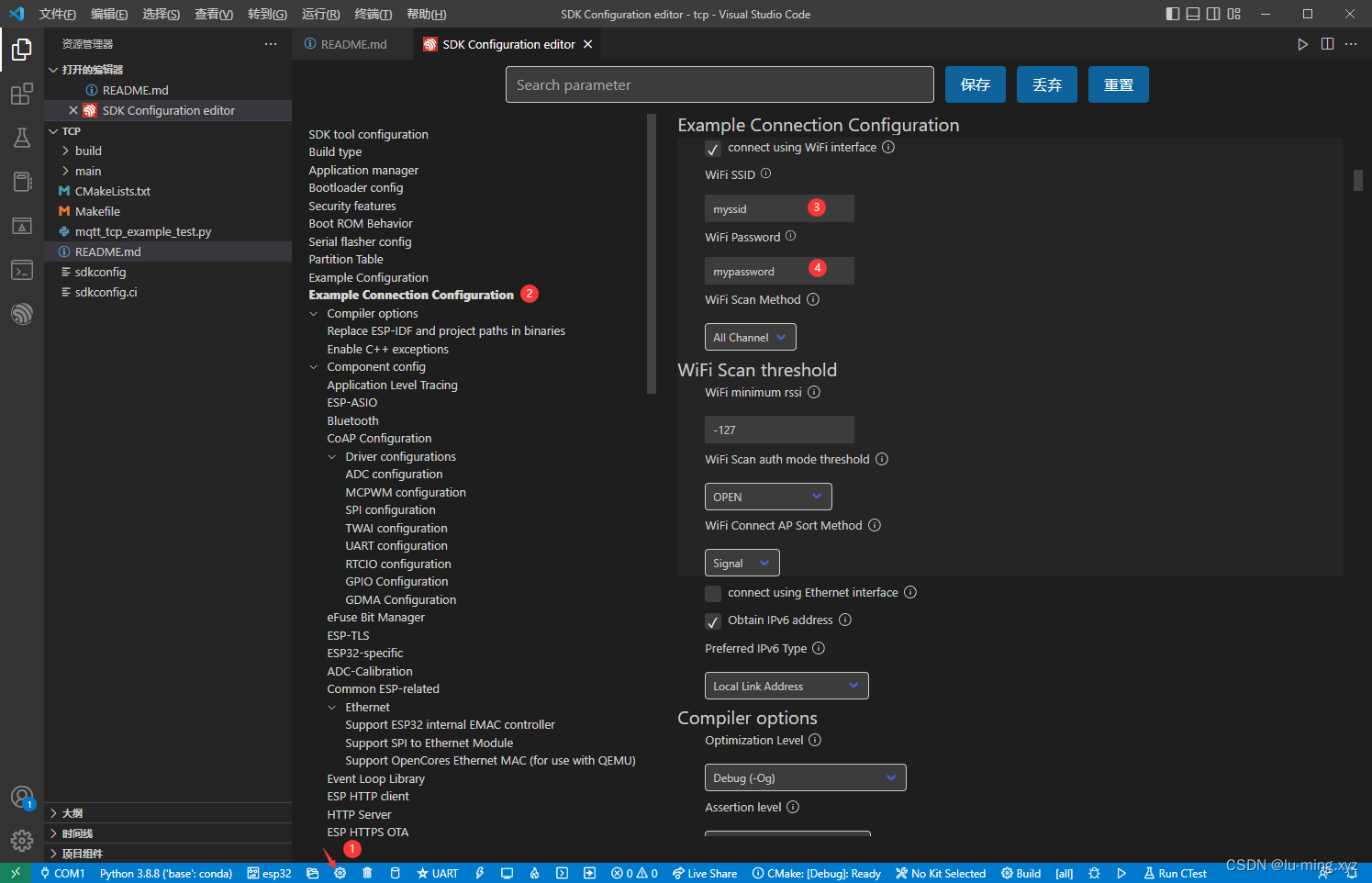The width and height of the screenshot is (1372, 883).
Task: Click the Build button in status bar
Action: 1021,873
